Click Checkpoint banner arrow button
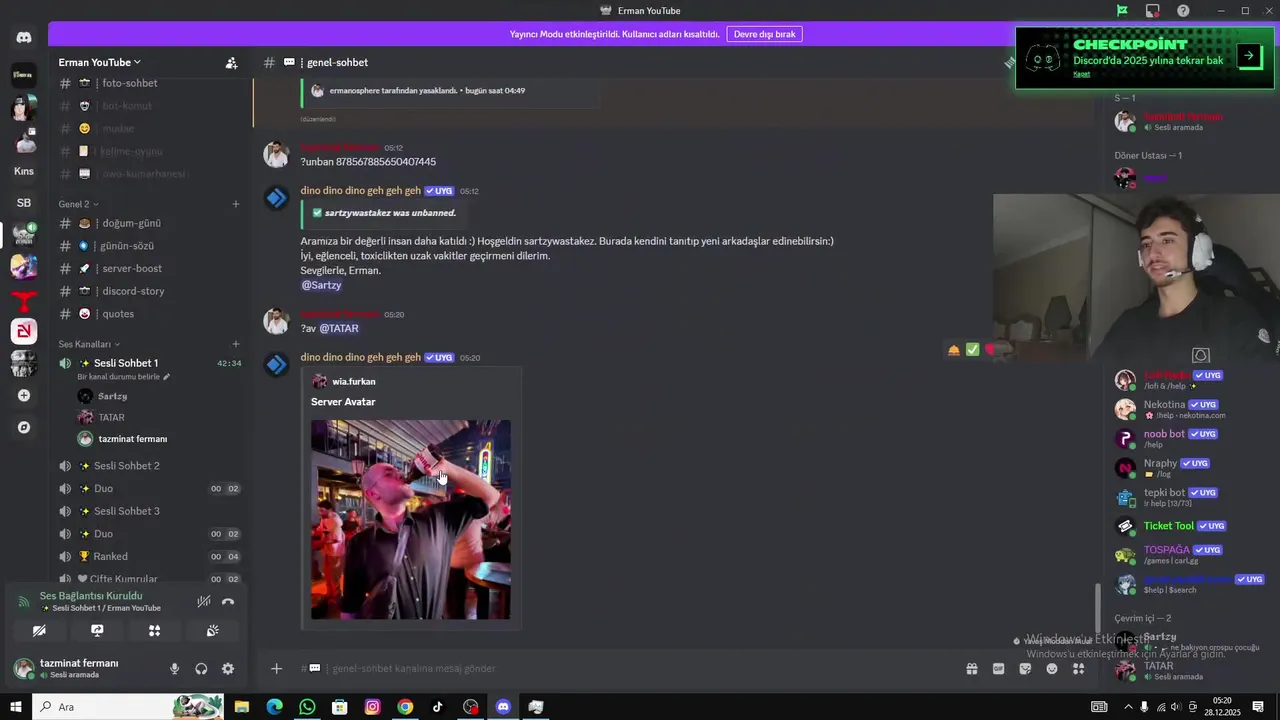The image size is (1280, 720). (1249, 56)
